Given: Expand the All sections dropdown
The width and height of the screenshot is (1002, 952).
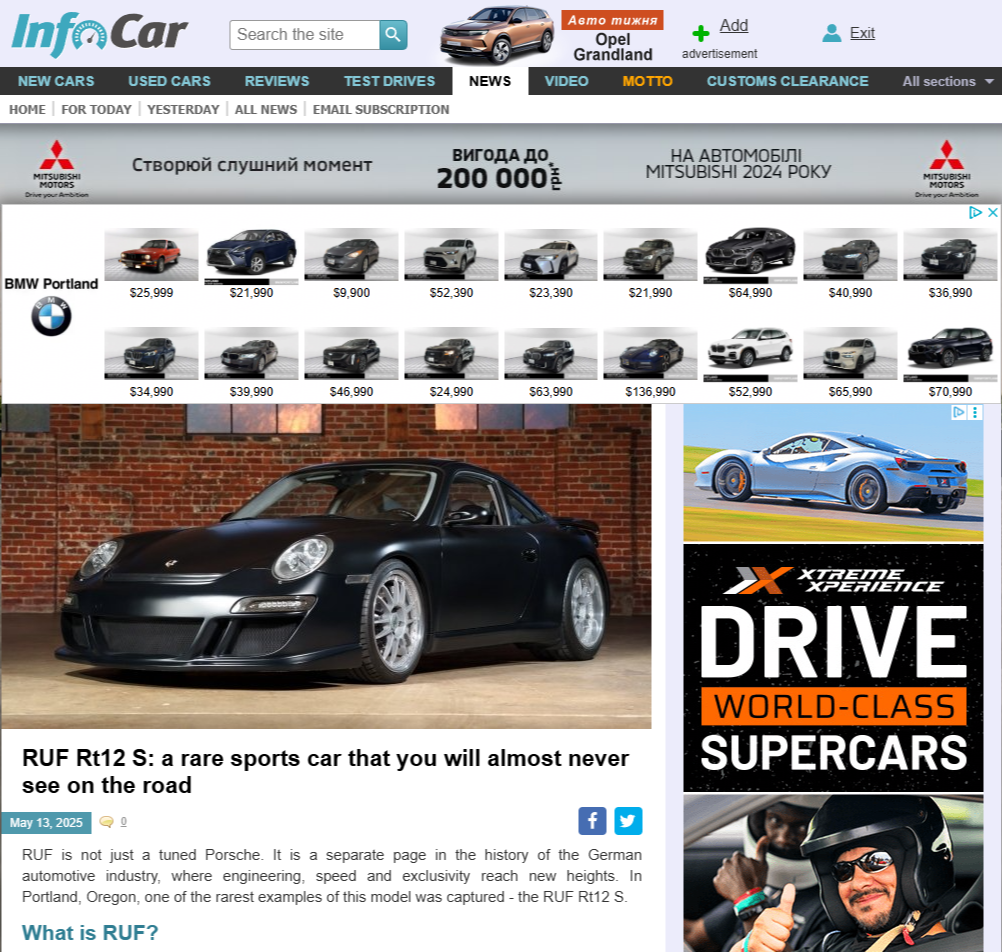Looking at the screenshot, I should click(948, 81).
